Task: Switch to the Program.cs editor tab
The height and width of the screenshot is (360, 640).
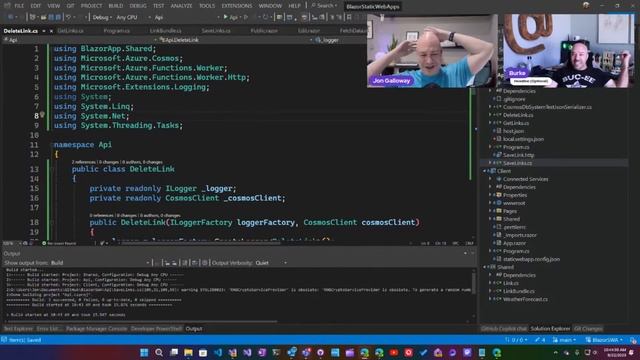Action: 116,31
